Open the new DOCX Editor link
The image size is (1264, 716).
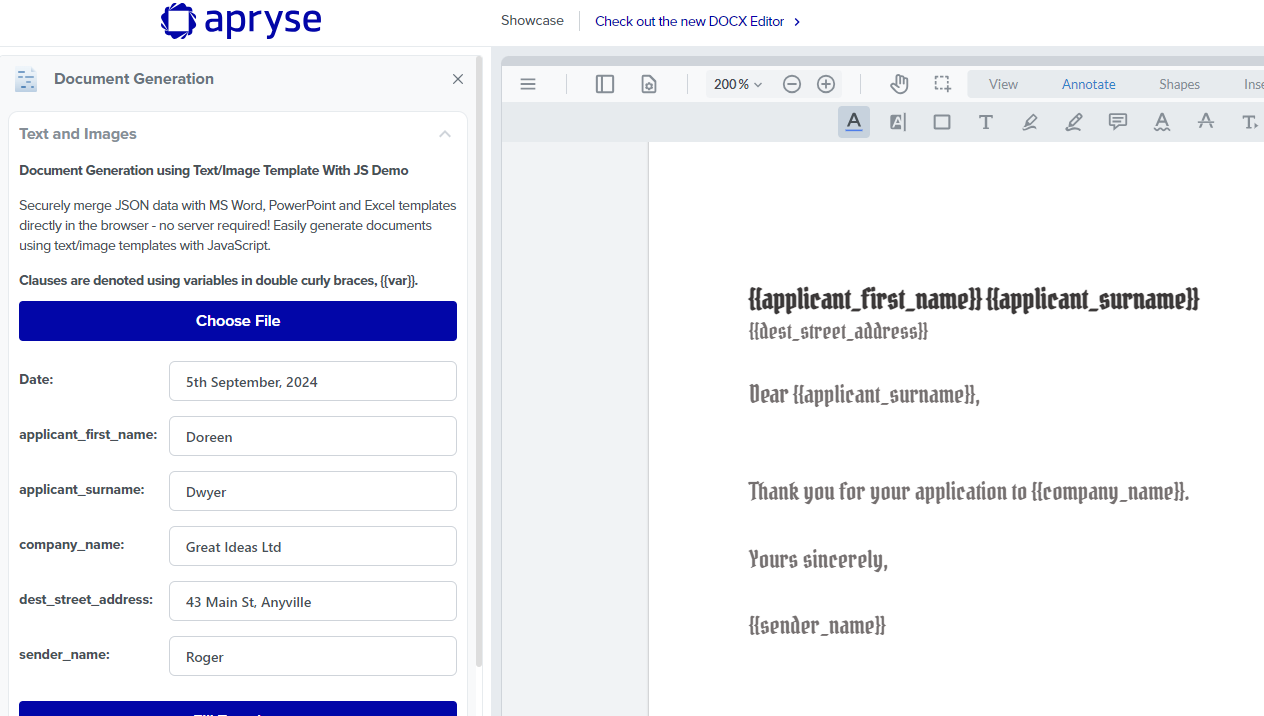pyautogui.click(x=690, y=20)
